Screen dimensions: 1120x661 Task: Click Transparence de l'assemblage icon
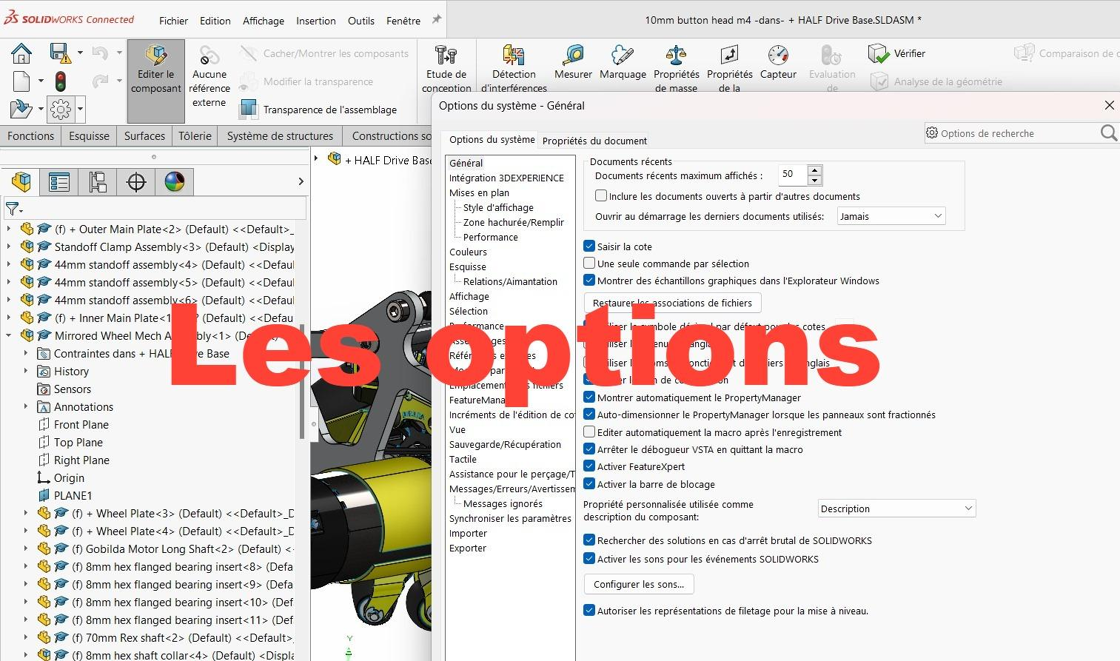click(x=248, y=109)
